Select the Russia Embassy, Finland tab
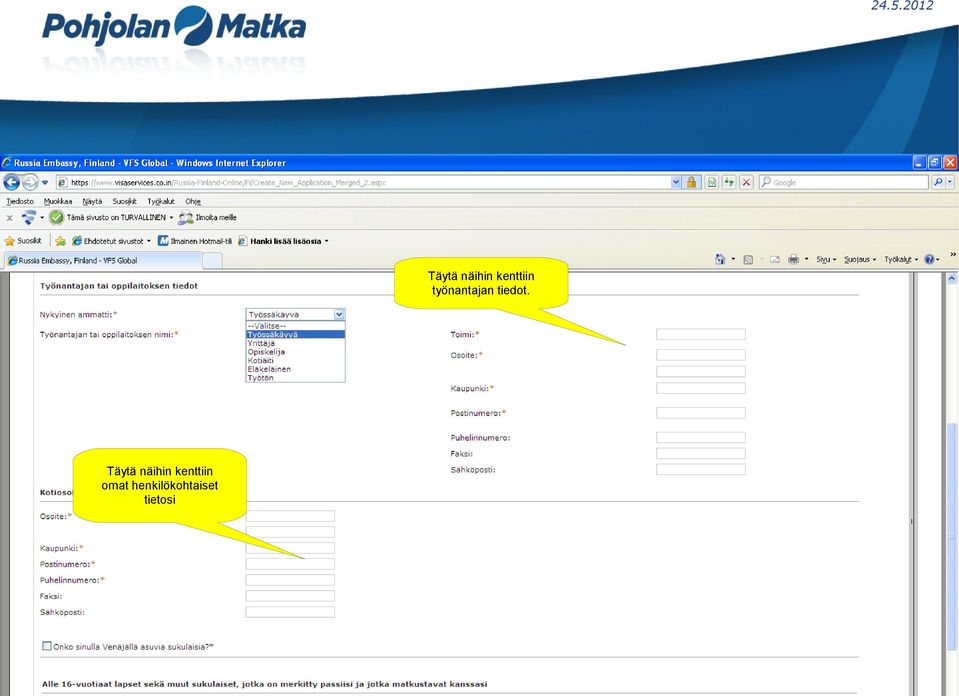Viewport: 959px width, 696px height. click(x=103, y=261)
